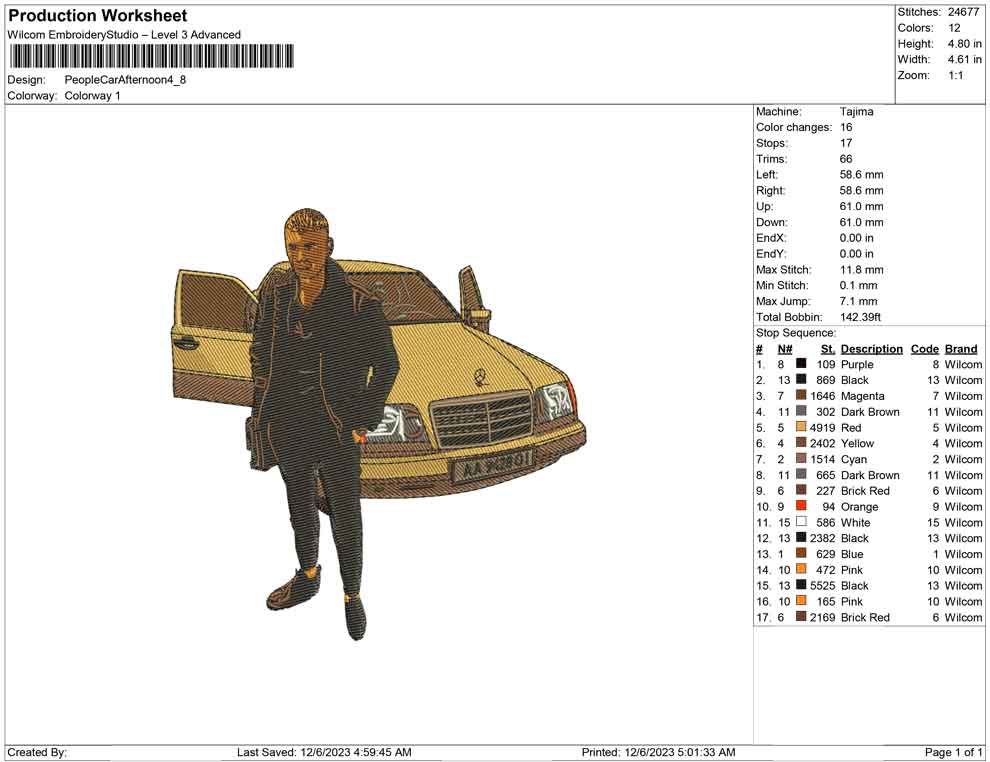
Task: Select the Cyan color swatch in stop 7
Action: point(801,460)
